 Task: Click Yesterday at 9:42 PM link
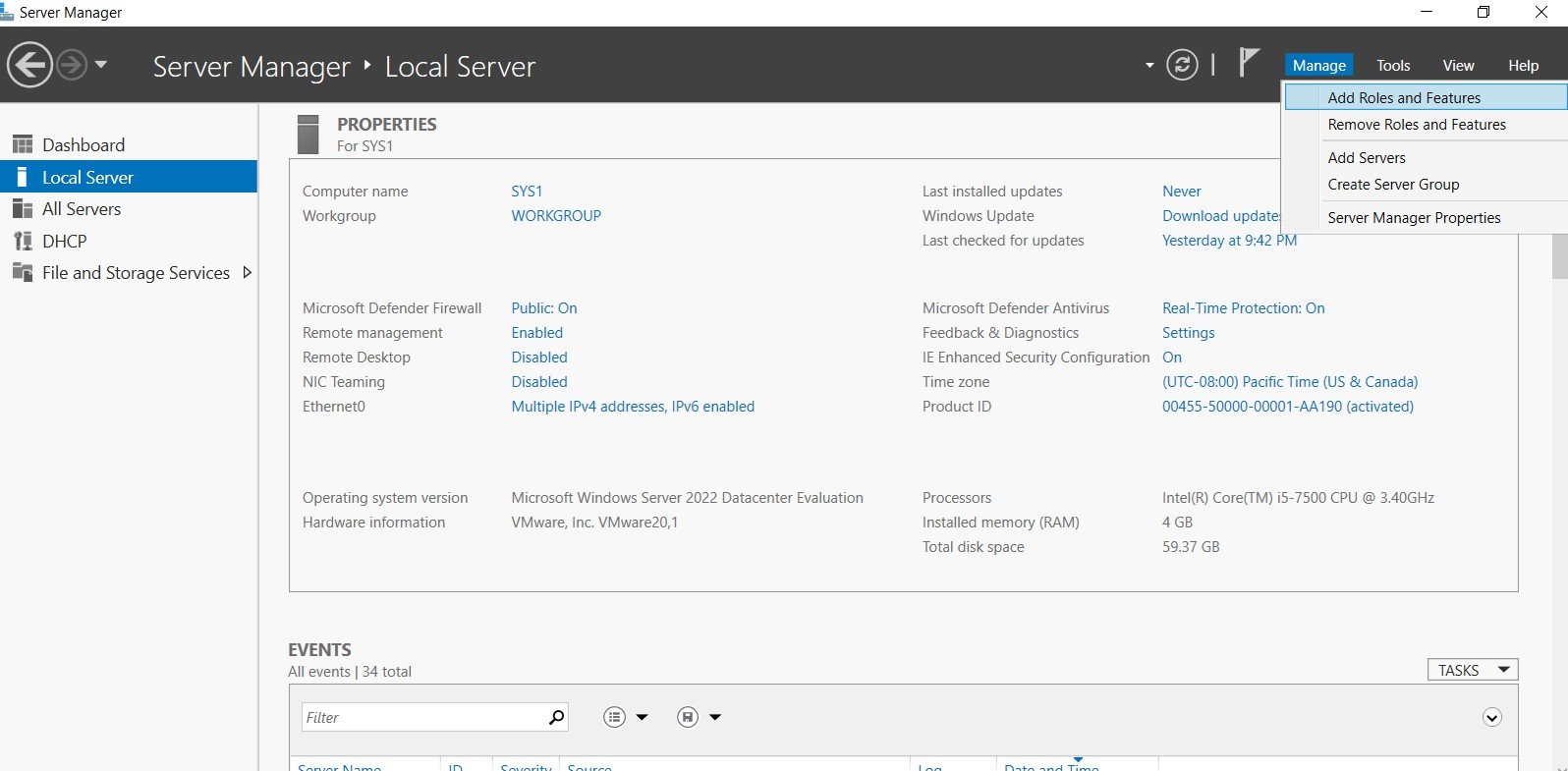(1229, 241)
